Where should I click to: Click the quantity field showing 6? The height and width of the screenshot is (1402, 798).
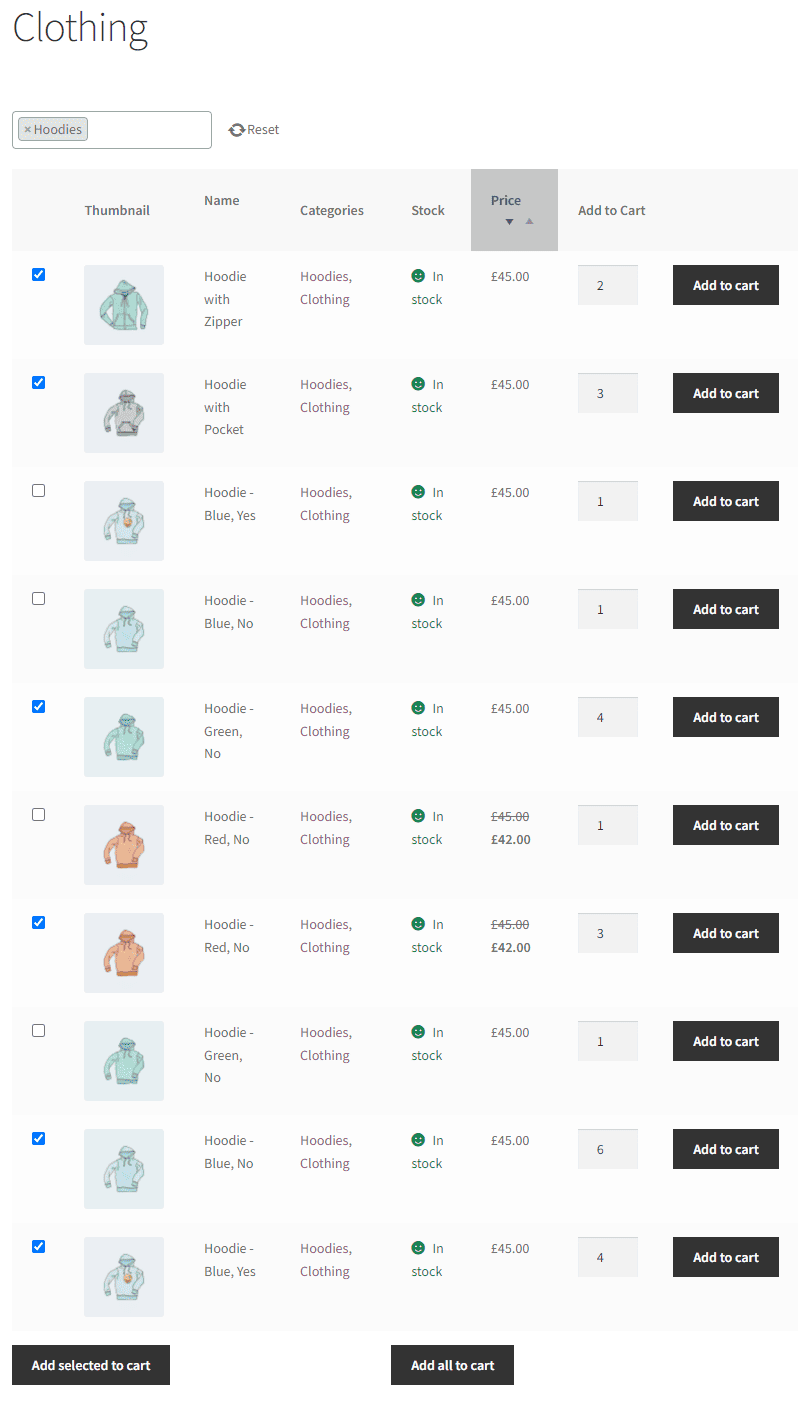[x=607, y=1149]
